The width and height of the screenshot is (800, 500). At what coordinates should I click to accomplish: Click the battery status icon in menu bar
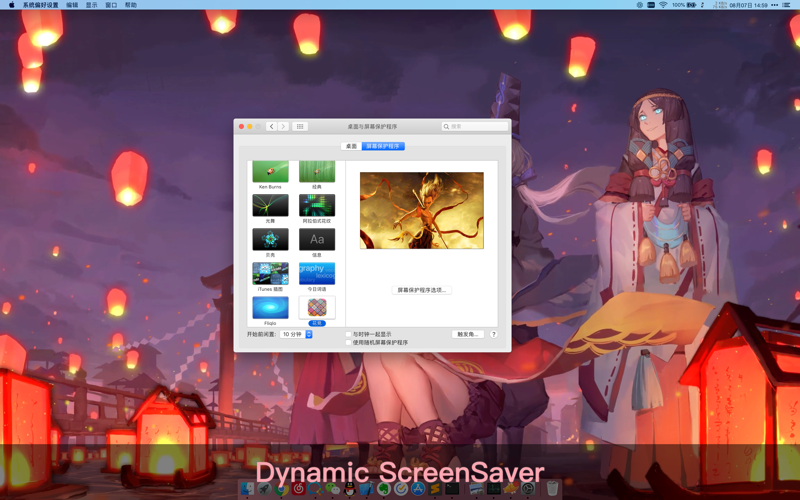point(691,5)
